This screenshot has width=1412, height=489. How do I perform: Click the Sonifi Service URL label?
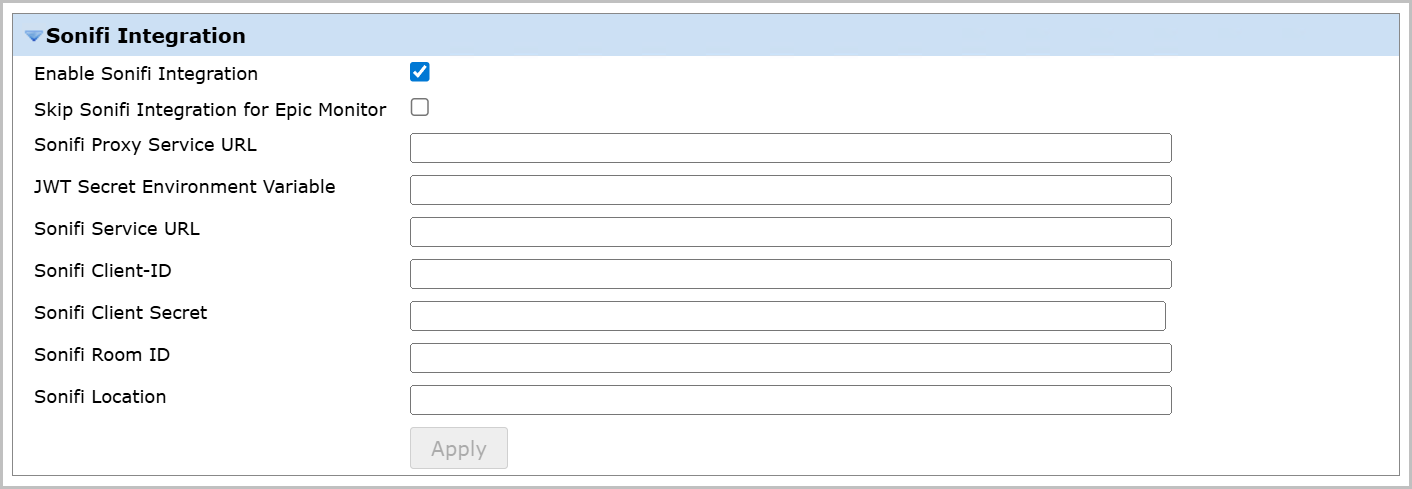(x=117, y=229)
